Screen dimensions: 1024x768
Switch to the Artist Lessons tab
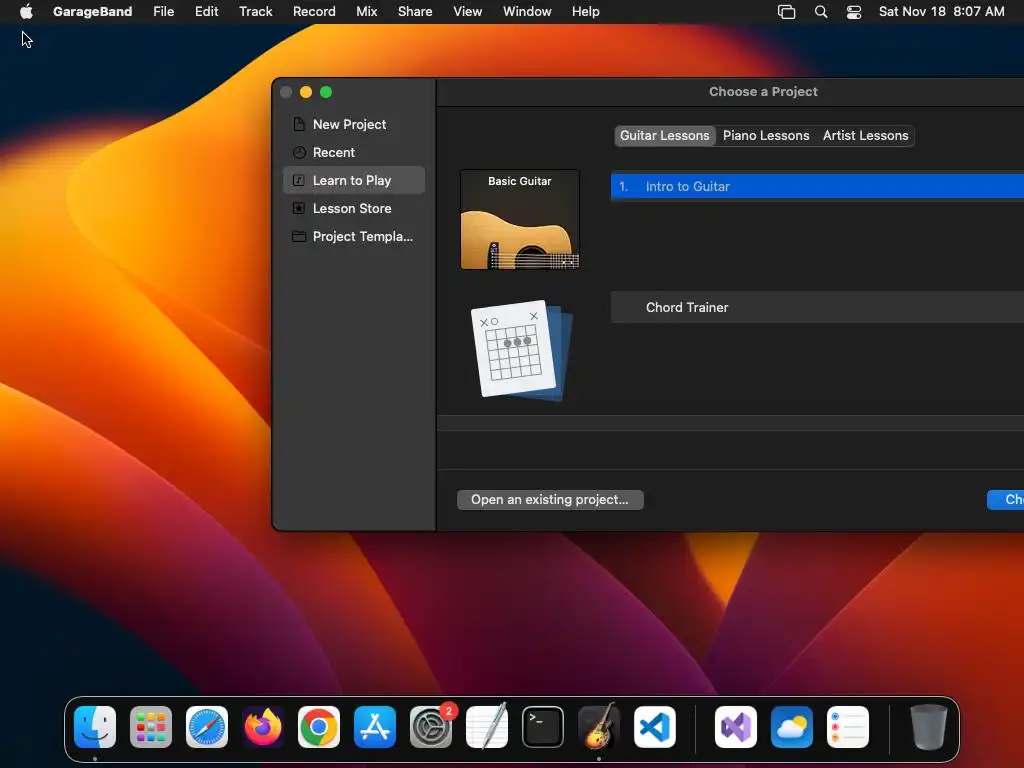point(865,135)
